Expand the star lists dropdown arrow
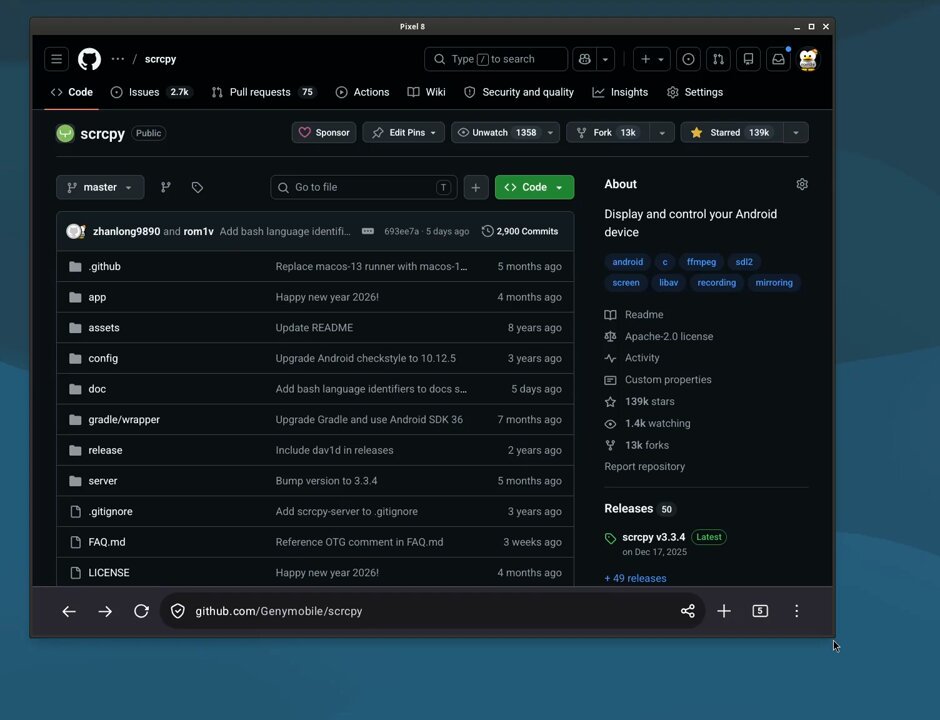Image resolution: width=940 pixels, height=720 pixels. (796, 132)
